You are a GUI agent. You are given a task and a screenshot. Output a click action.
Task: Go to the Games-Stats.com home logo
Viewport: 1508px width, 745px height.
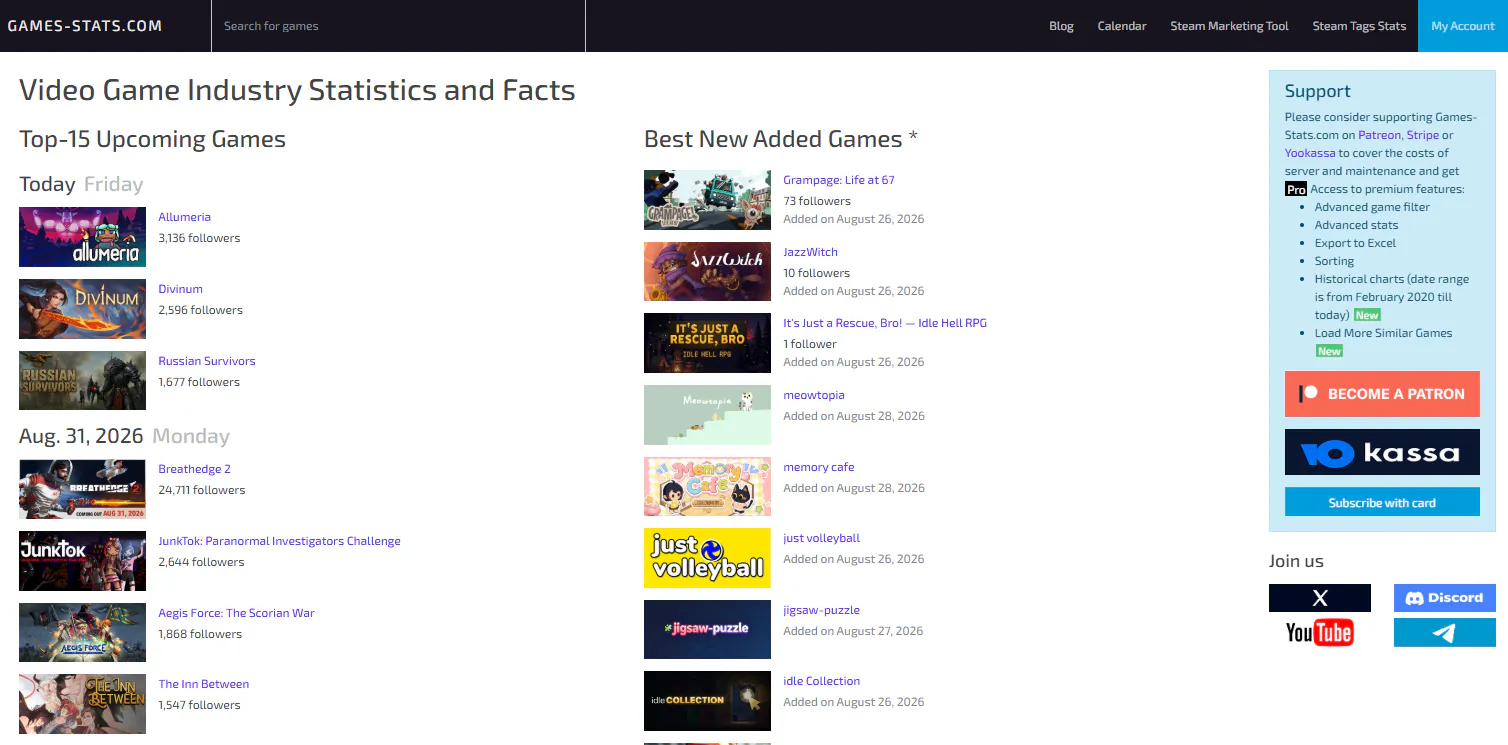(x=85, y=26)
